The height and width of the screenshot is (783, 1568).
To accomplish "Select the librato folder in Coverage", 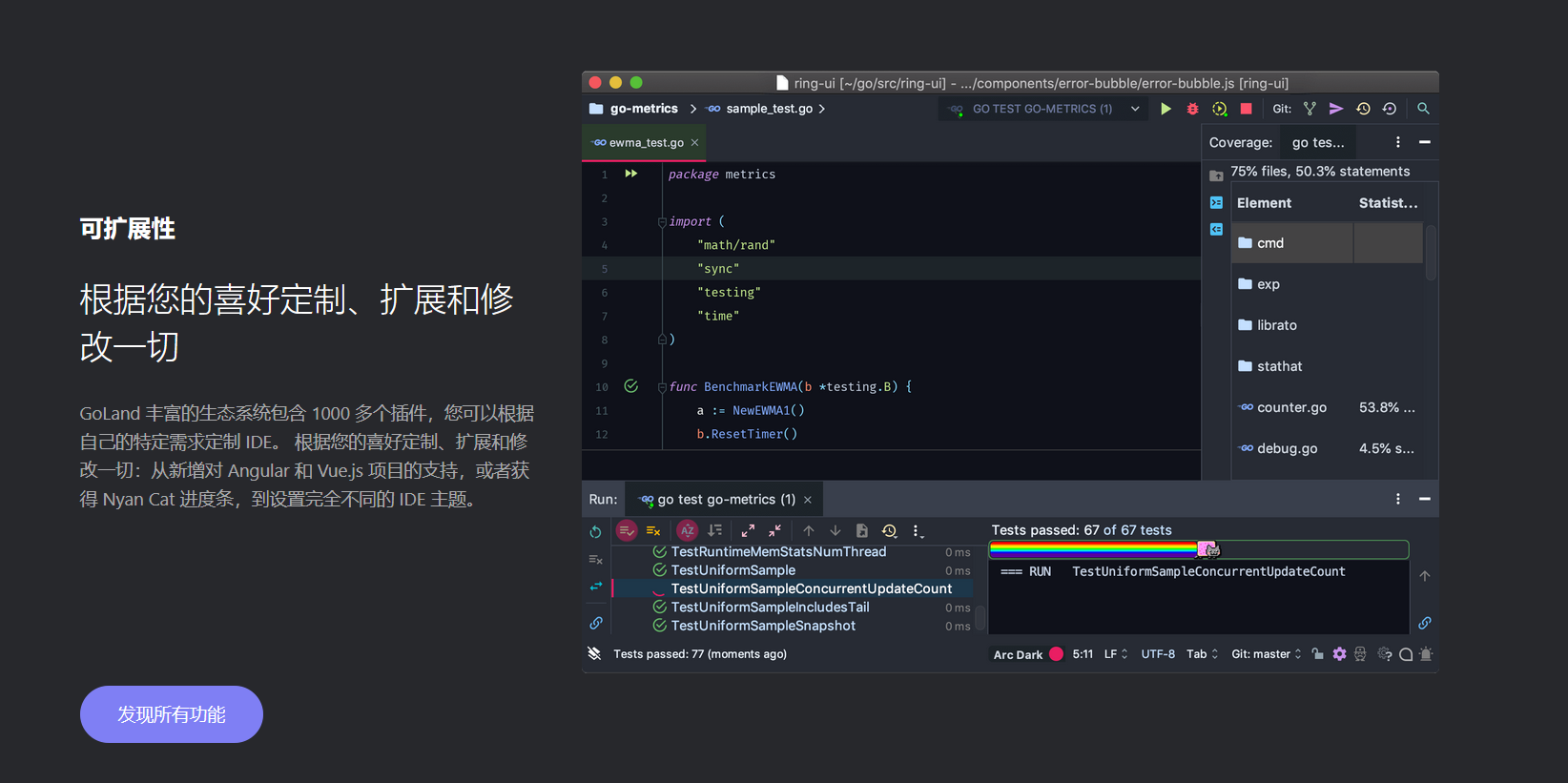I will pos(1327,325).
